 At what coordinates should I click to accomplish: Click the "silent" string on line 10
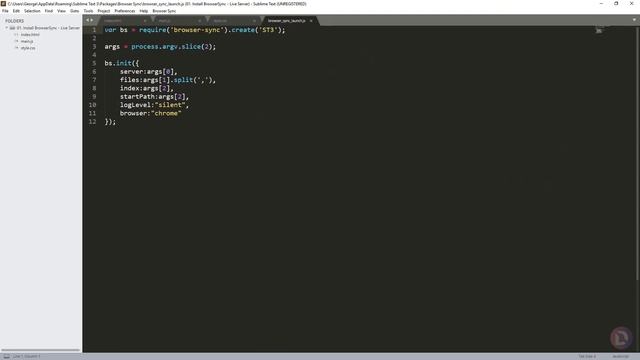pos(170,105)
